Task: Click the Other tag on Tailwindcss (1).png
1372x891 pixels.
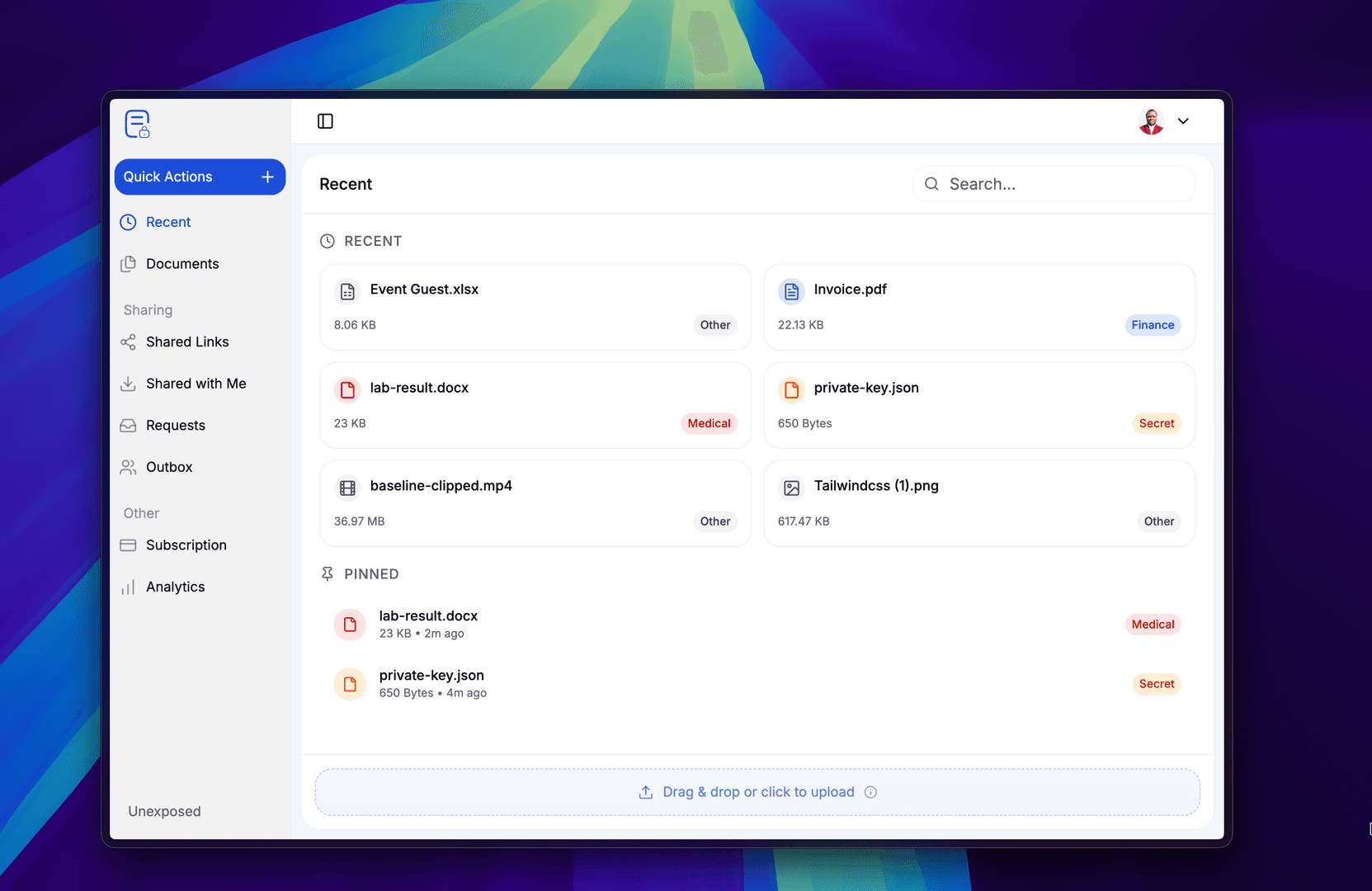Action: (1159, 521)
